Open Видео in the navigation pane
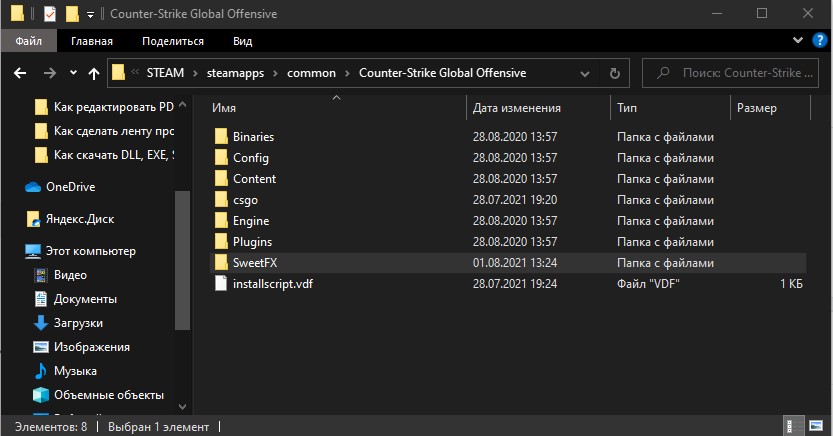This screenshot has height=436, width=833. coord(60,275)
